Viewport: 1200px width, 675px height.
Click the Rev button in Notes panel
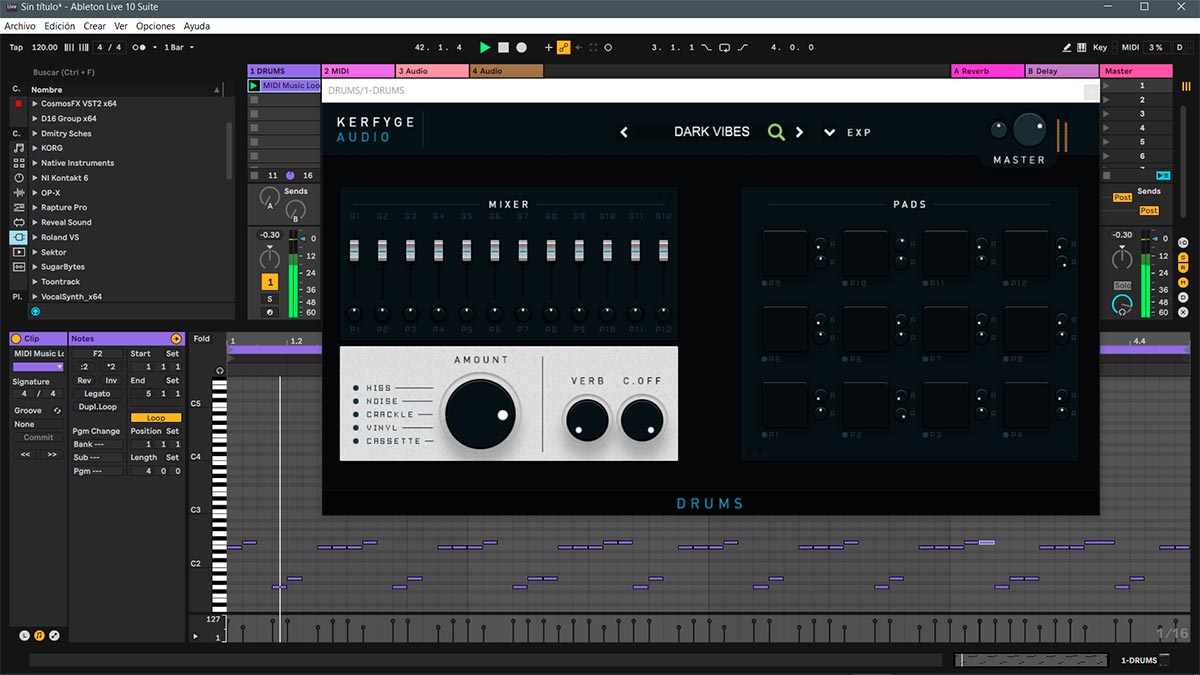click(x=84, y=380)
